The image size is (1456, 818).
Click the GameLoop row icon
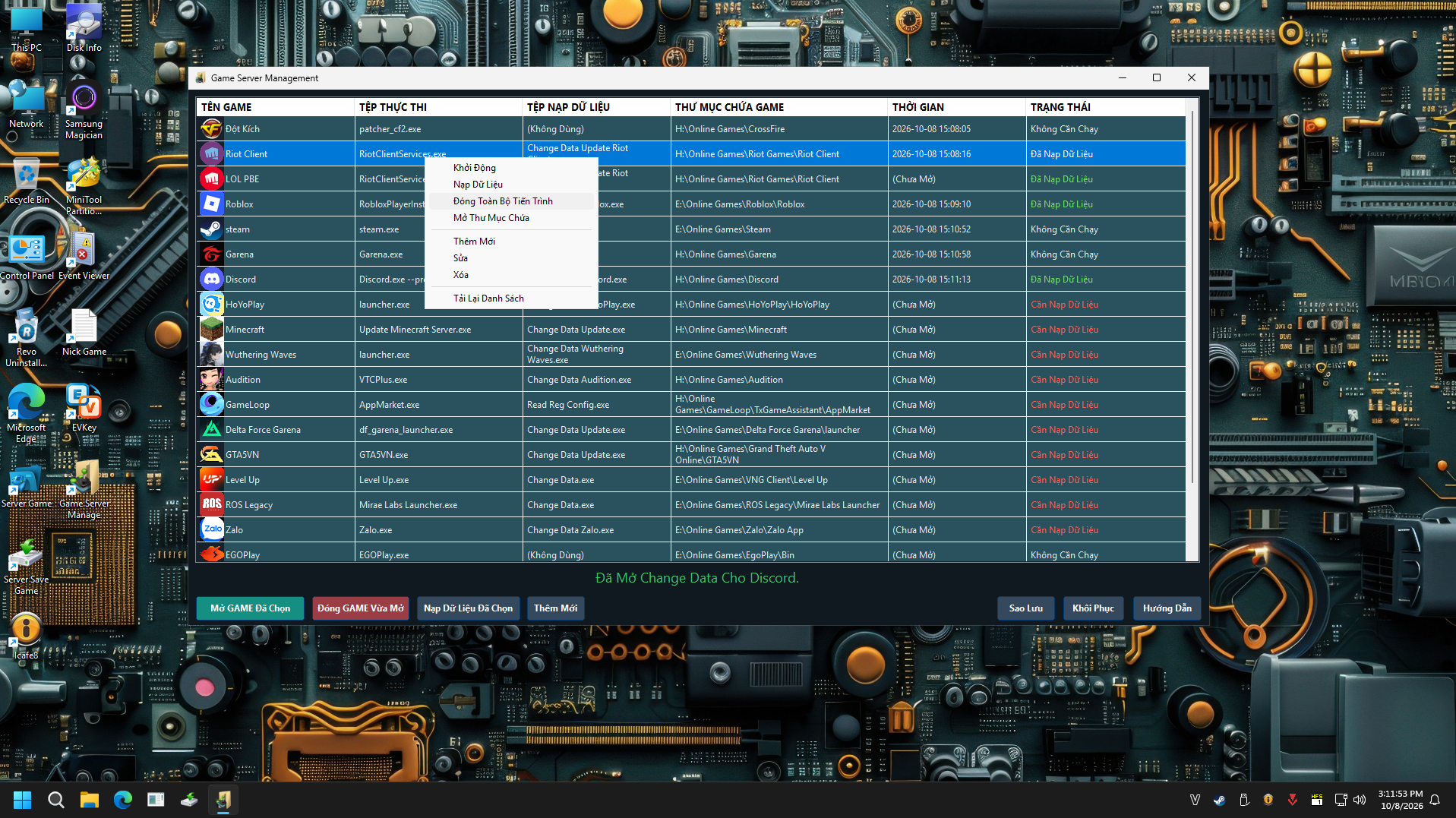tap(211, 405)
